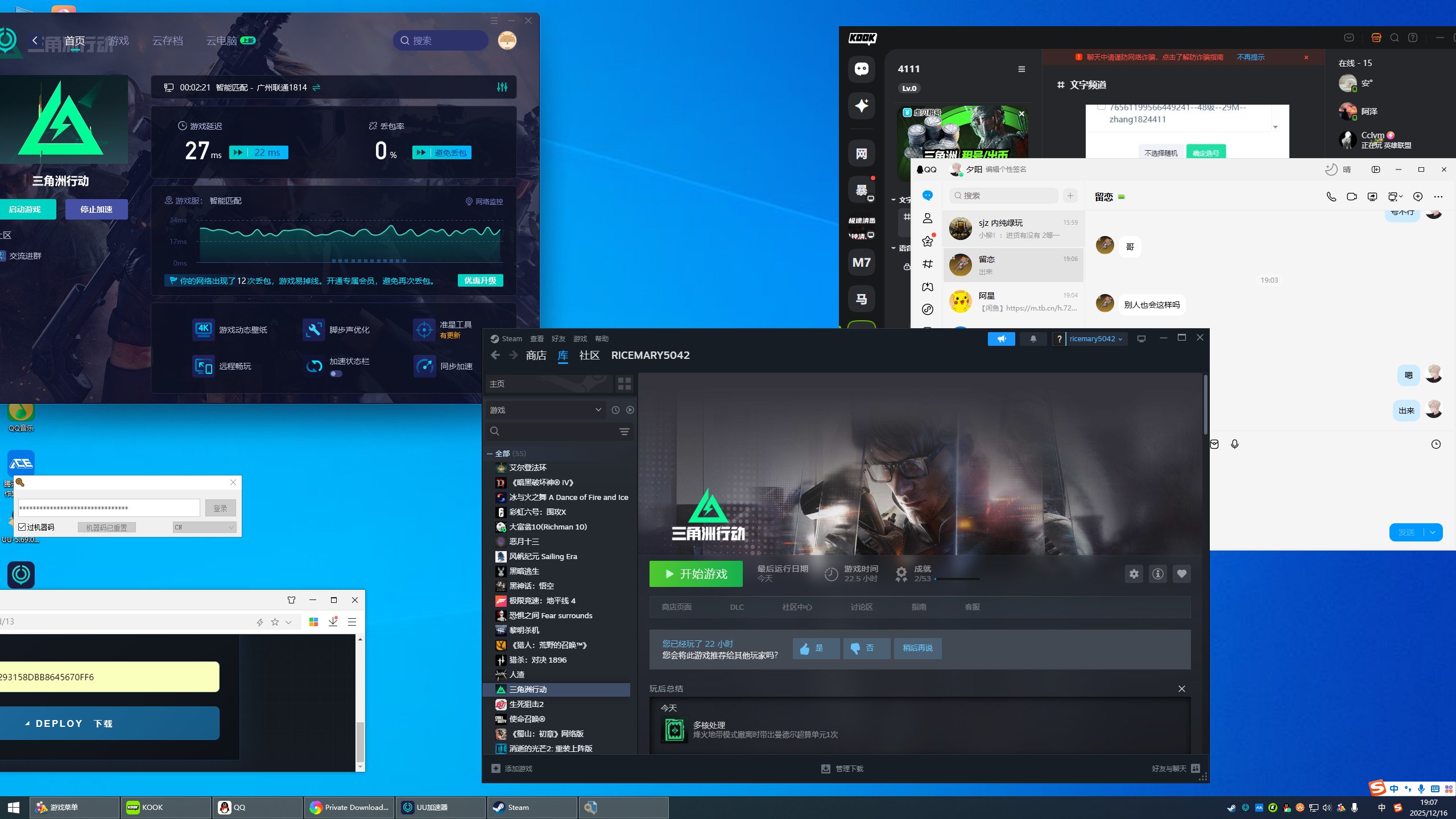Viewport: 1456px width, 819px height.
Task: Open the CN region combo box
Action: click(204, 527)
